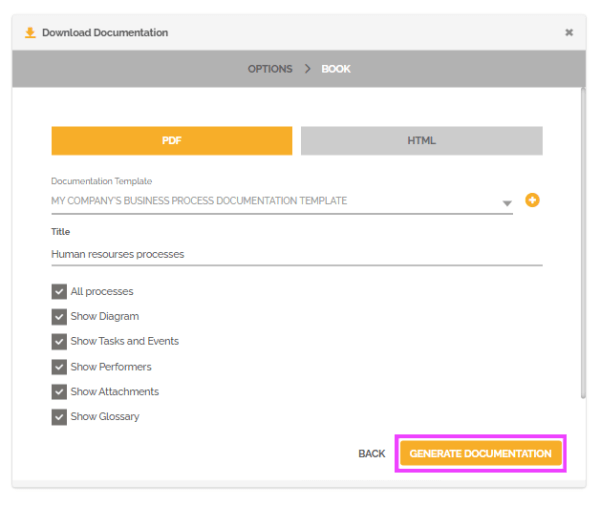The image size is (600, 506).
Task: Click the orange plus icon to add a template
Action: (x=532, y=200)
